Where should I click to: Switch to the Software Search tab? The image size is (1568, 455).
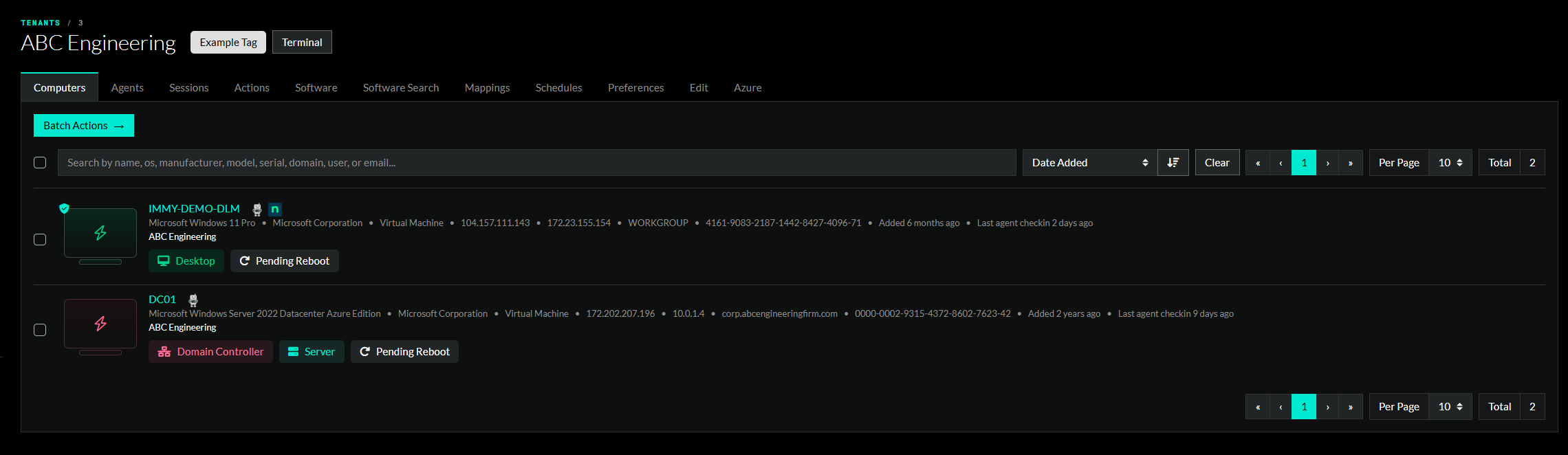400,88
